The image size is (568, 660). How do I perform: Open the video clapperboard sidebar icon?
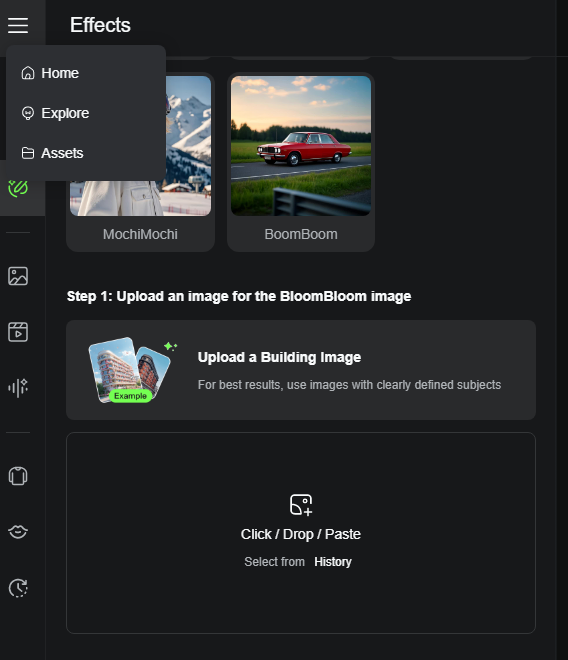[18, 332]
